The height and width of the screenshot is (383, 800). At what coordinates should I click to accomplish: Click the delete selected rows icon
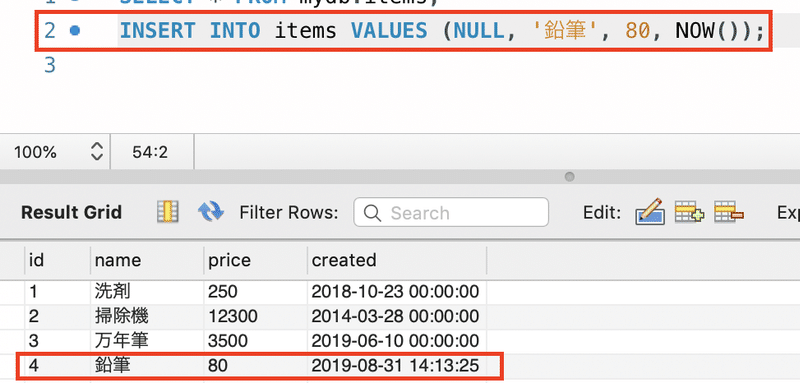pyautogui.click(x=729, y=212)
